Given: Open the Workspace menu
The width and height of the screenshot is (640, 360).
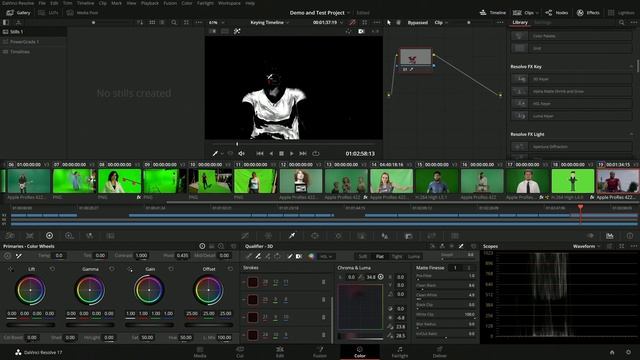Looking at the screenshot, I should click(229, 3).
